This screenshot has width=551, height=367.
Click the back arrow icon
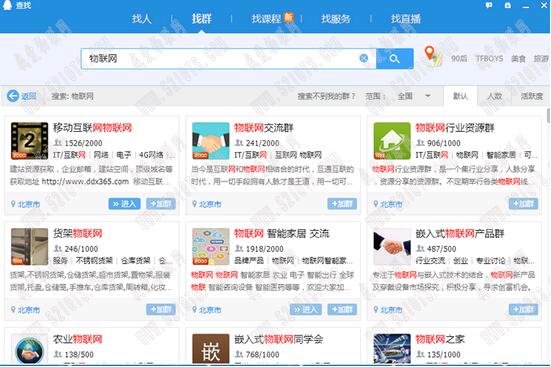click(13, 96)
